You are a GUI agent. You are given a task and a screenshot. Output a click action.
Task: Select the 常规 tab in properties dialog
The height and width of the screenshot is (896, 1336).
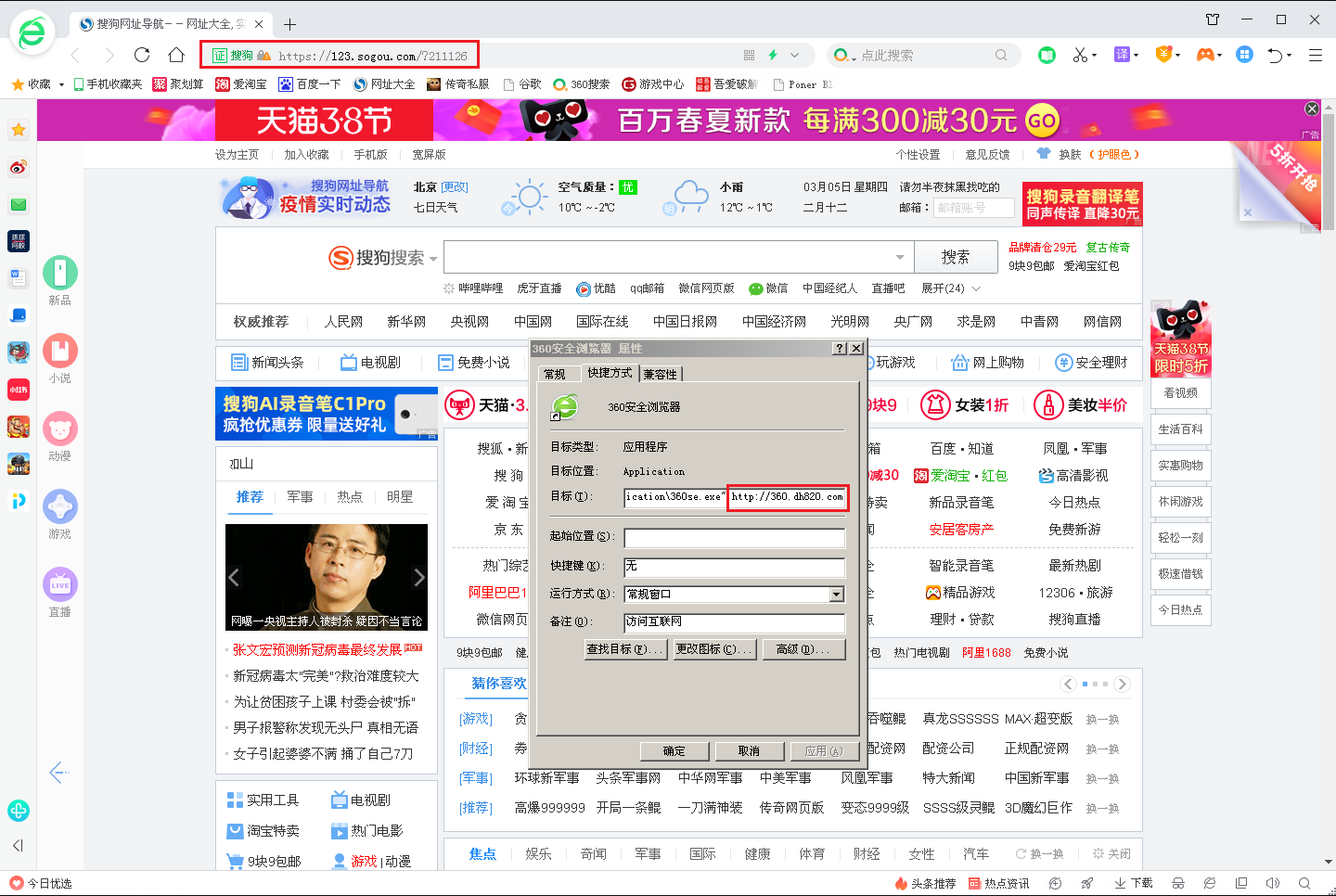point(555,374)
